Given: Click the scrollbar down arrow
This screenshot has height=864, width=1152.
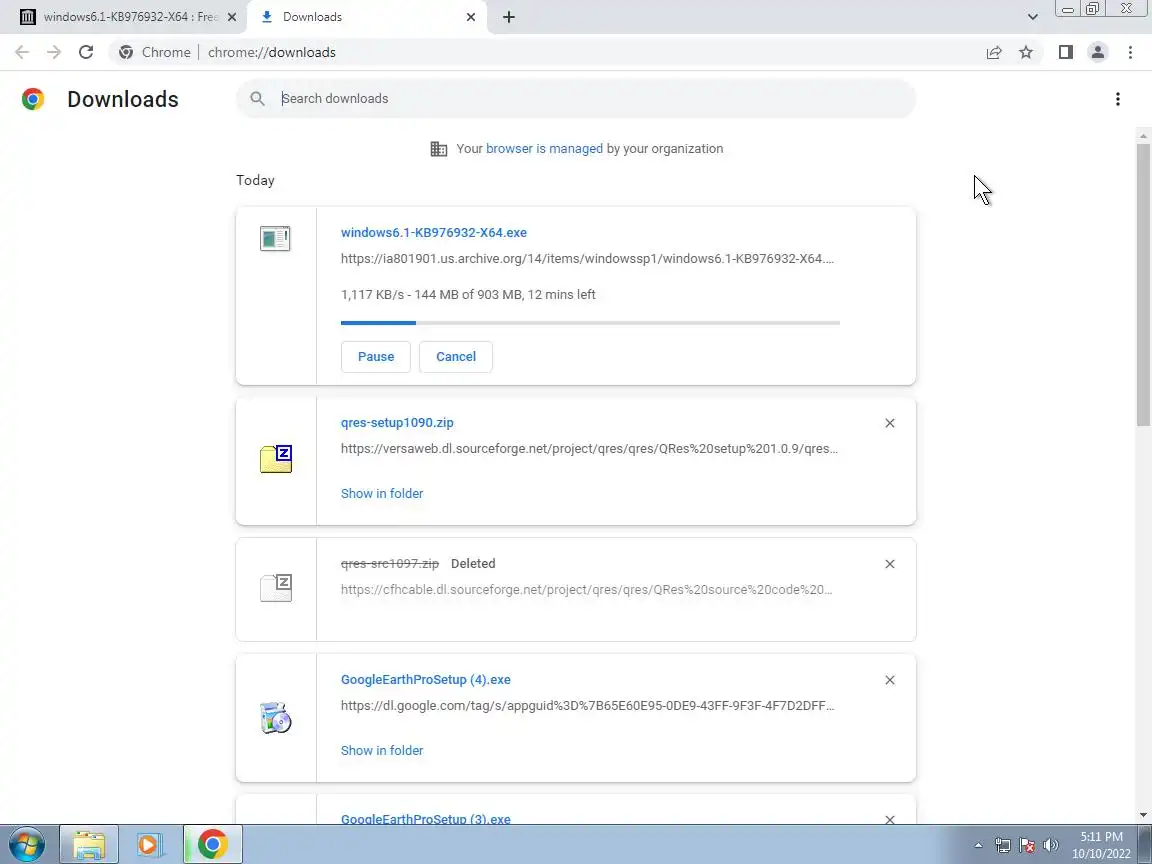Looking at the screenshot, I should 1142,815.
